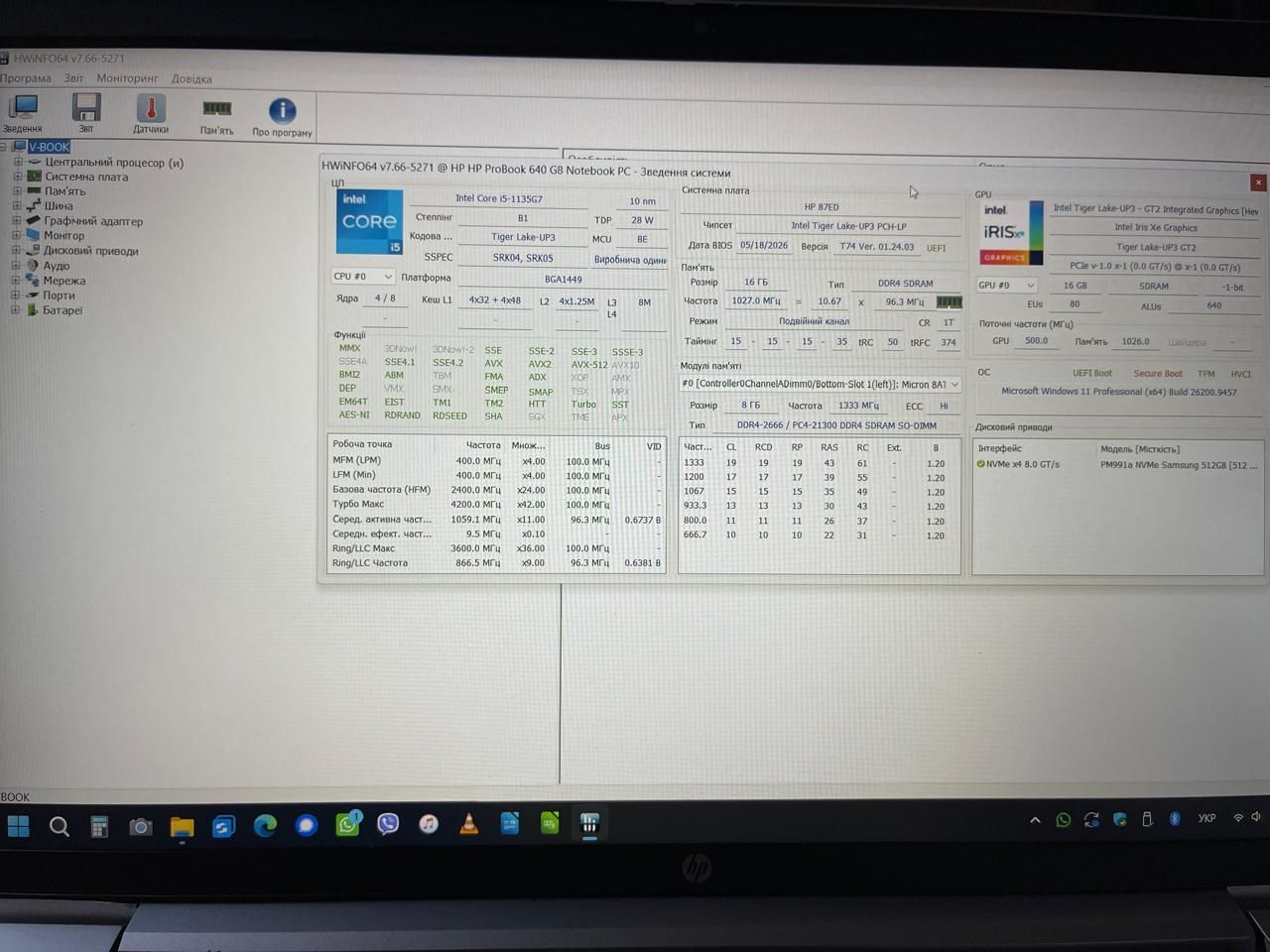1270x952 pixels.
Task: Expand the Центральний процесор tree node
Action: [x=17, y=162]
